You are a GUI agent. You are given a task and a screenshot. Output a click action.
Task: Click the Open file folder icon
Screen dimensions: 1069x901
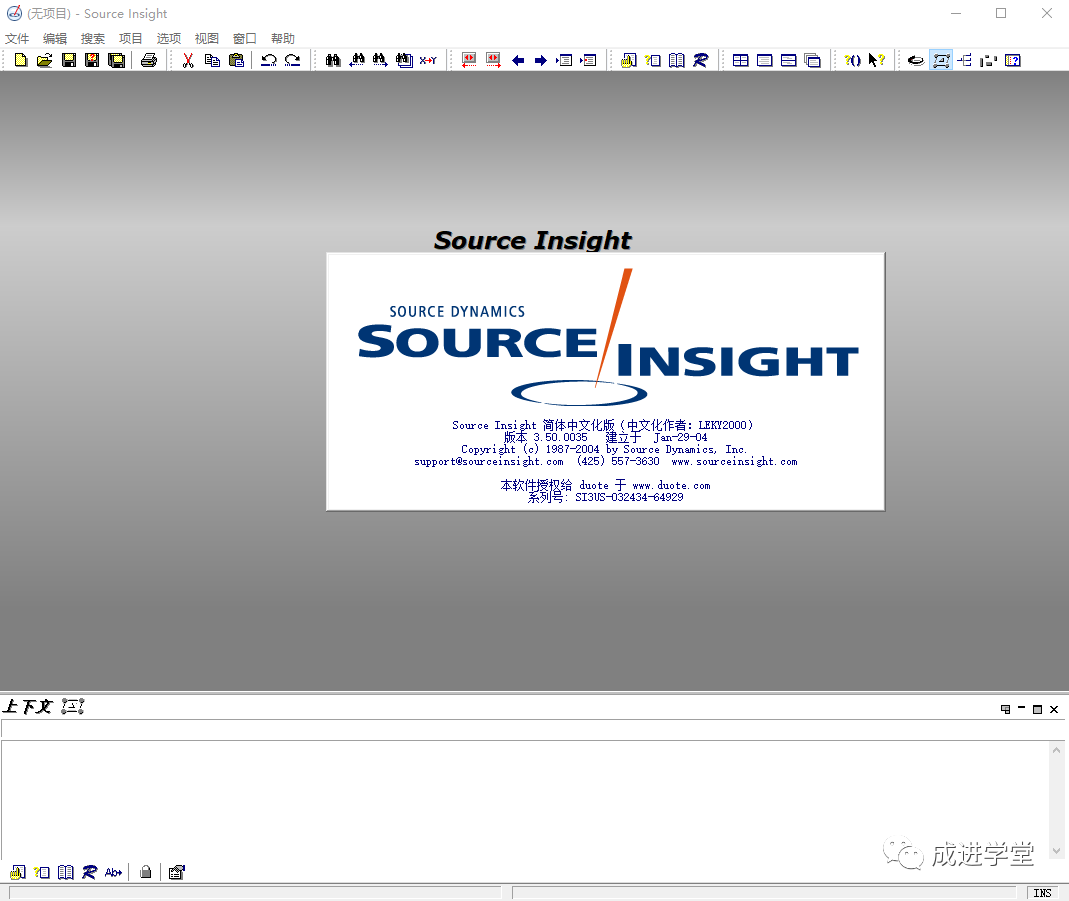pos(44,60)
